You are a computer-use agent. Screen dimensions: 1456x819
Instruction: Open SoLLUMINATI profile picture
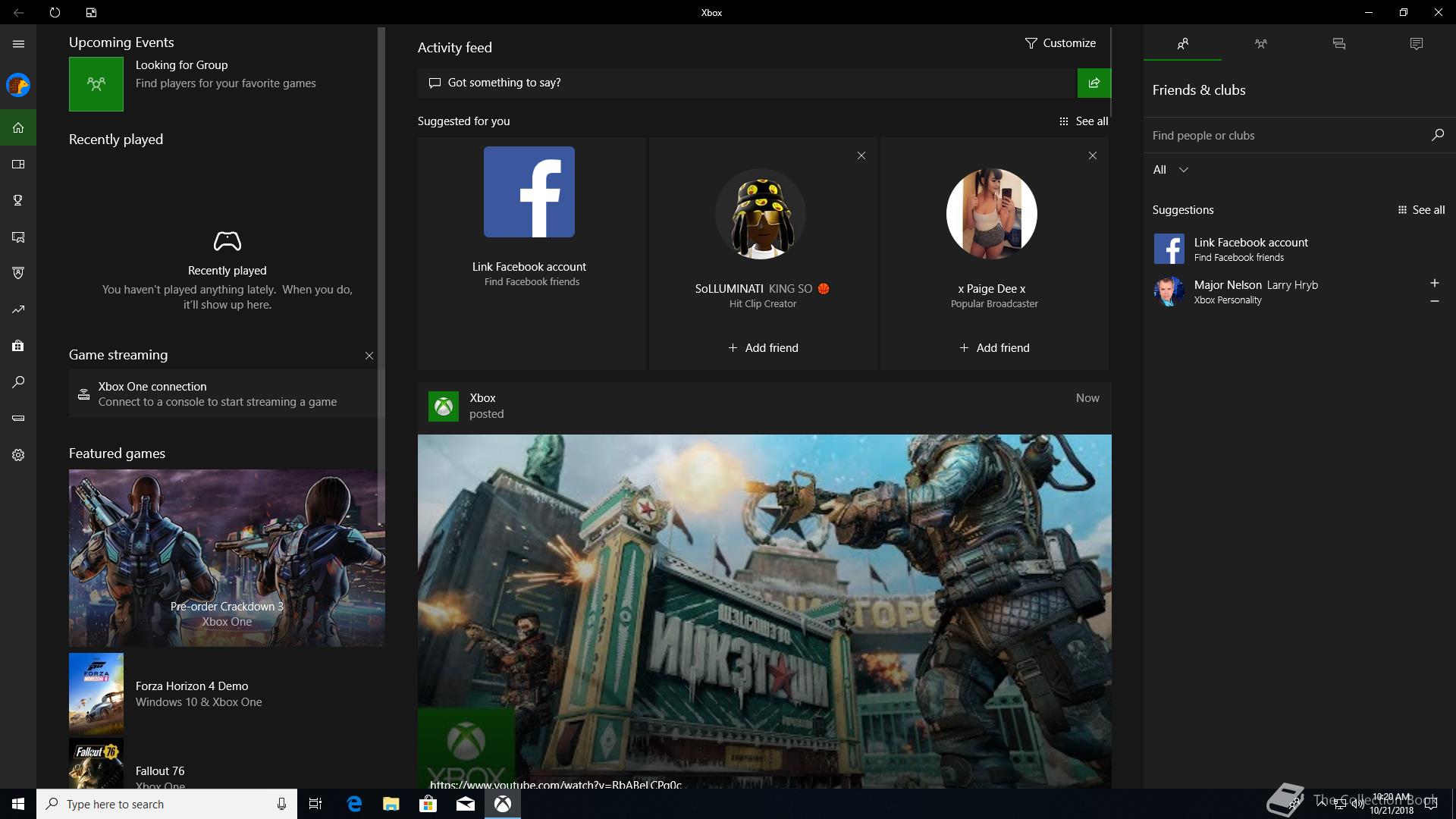click(x=761, y=213)
